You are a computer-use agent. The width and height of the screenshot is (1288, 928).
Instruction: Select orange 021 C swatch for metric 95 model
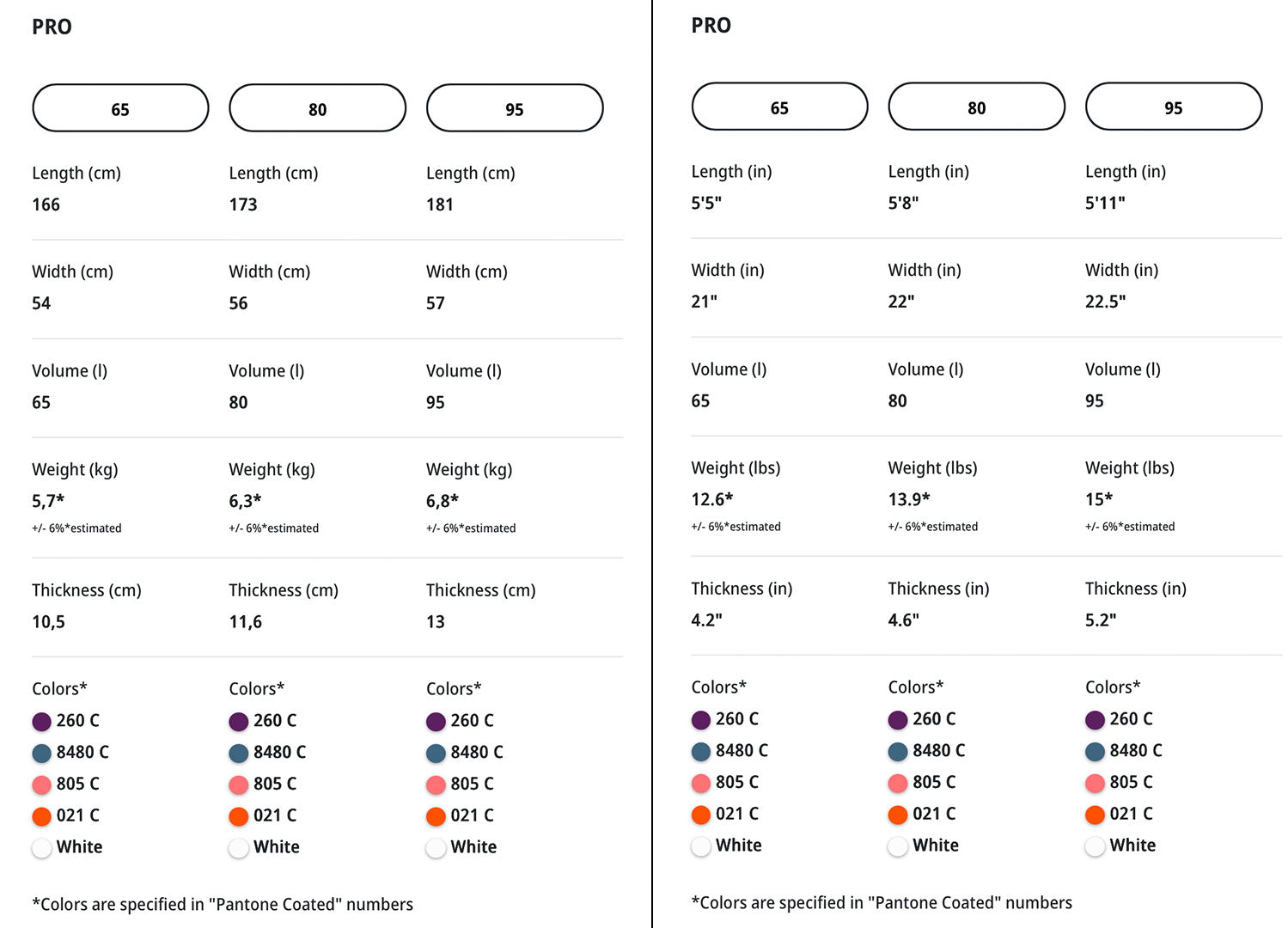436,816
